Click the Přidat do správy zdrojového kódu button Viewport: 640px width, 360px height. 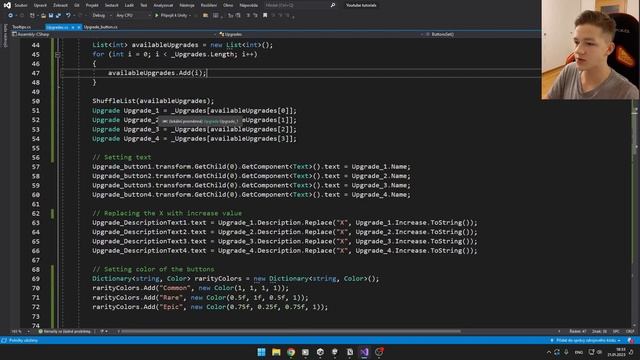586,340
